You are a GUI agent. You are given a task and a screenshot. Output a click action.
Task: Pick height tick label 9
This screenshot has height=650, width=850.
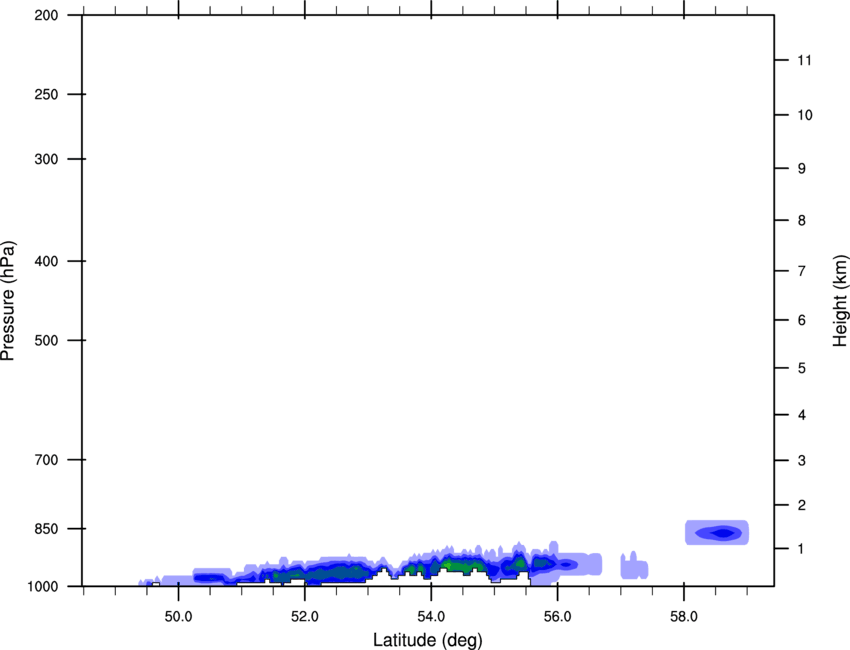(x=802, y=169)
